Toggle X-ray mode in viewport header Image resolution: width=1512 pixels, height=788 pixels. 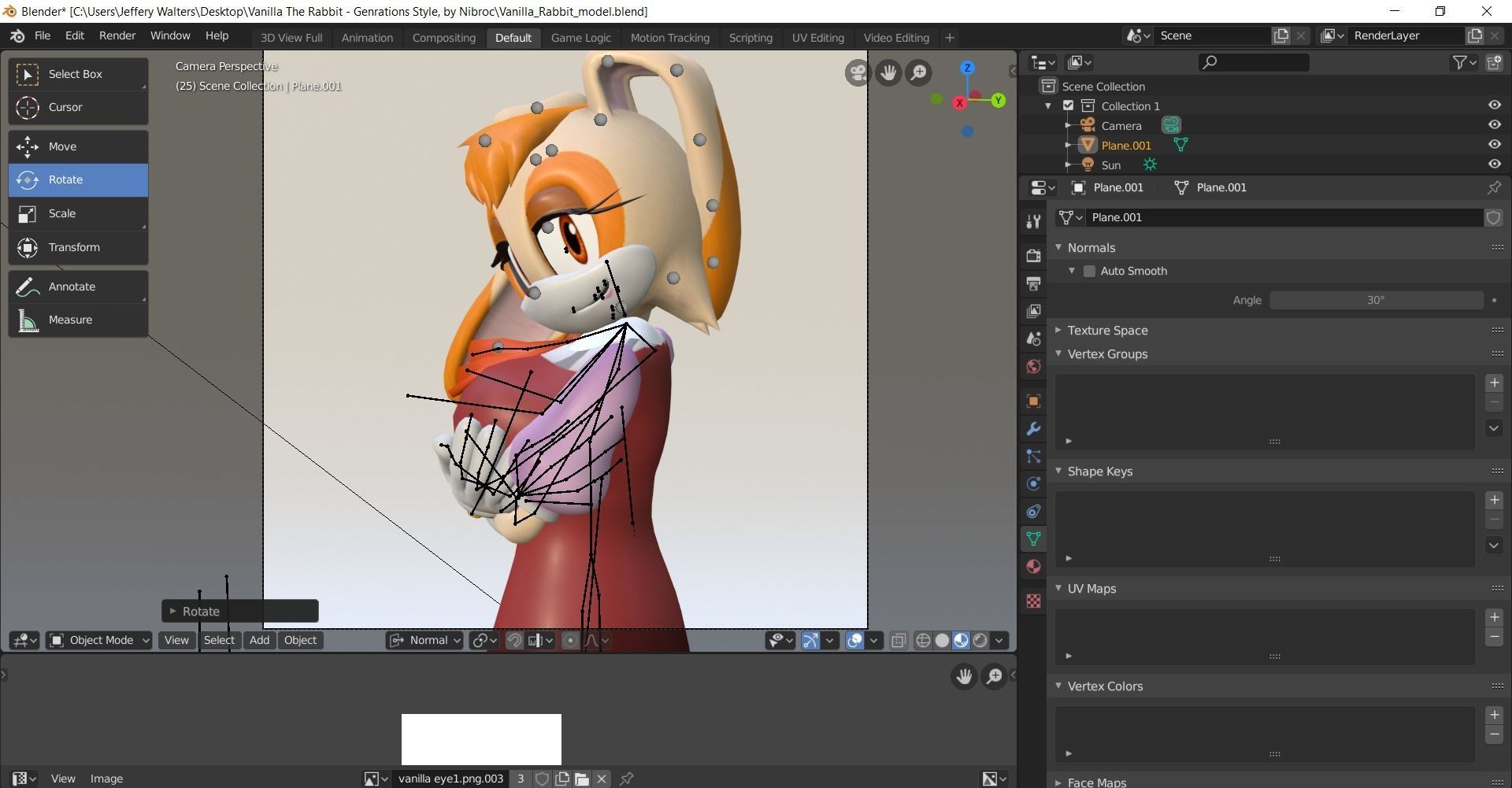pyautogui.click(x=899, y=641)
